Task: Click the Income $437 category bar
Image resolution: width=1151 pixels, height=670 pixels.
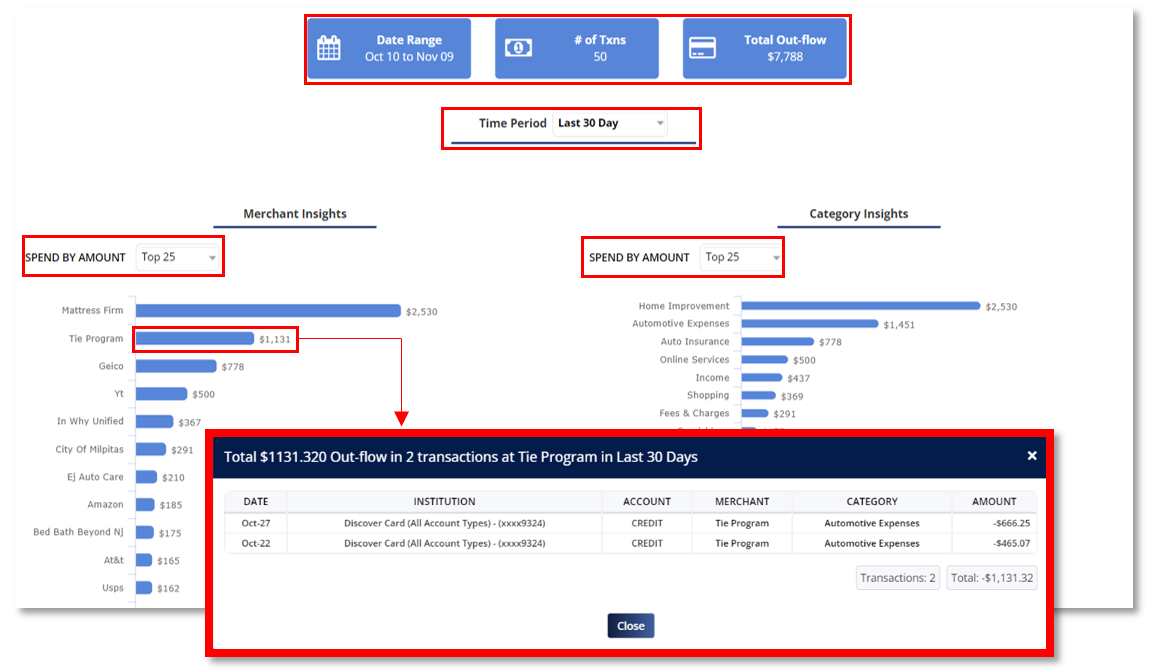Action: tap(761, 377)
